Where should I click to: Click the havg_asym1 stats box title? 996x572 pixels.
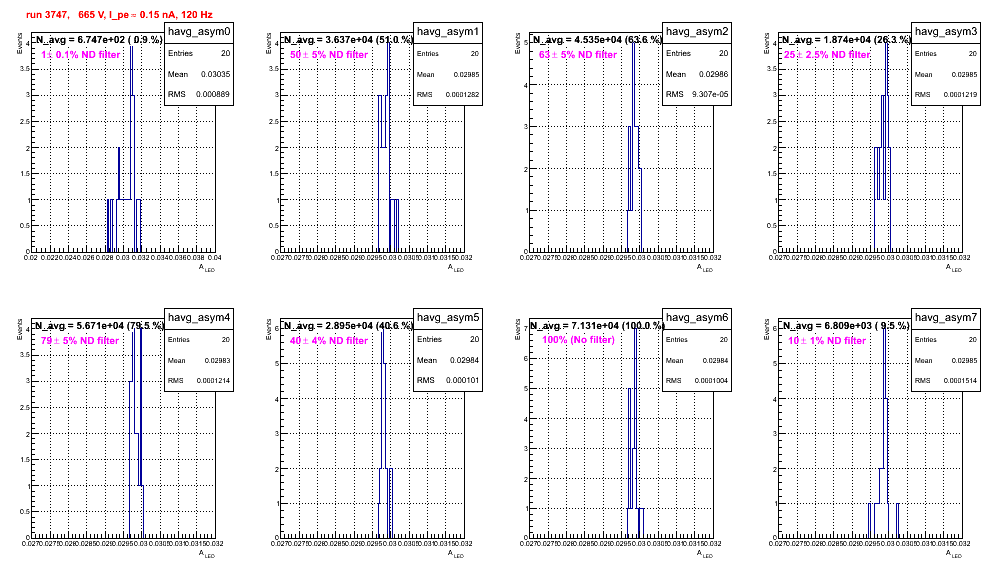448,31
